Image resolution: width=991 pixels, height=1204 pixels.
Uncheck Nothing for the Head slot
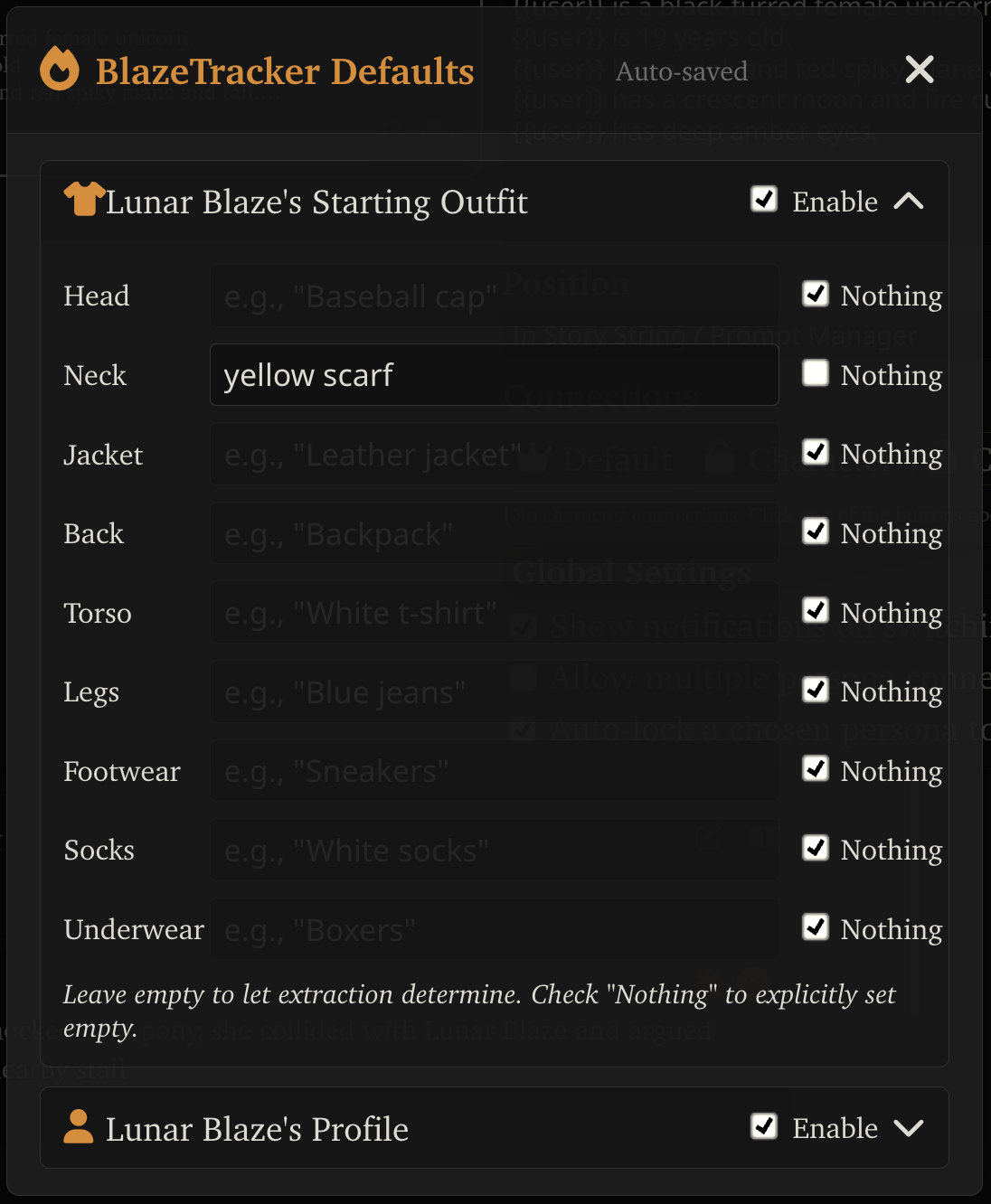pyautogui.click(x=816, y=294)
